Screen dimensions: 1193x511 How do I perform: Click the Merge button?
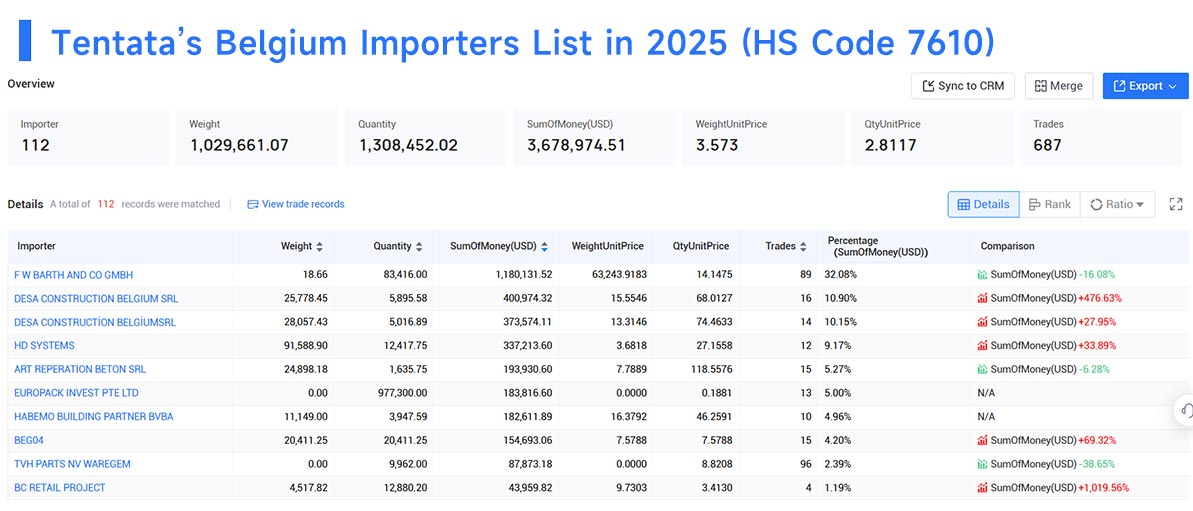pyautogui.click(x=1058, y=86)
